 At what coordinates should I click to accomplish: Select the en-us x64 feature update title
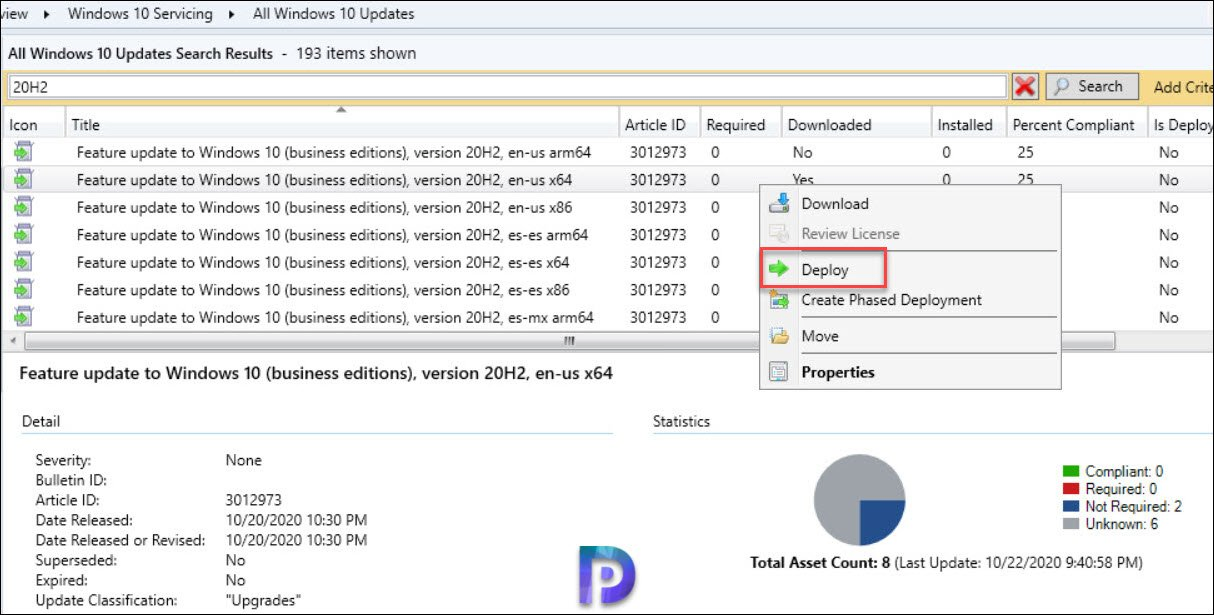point(325,180)
